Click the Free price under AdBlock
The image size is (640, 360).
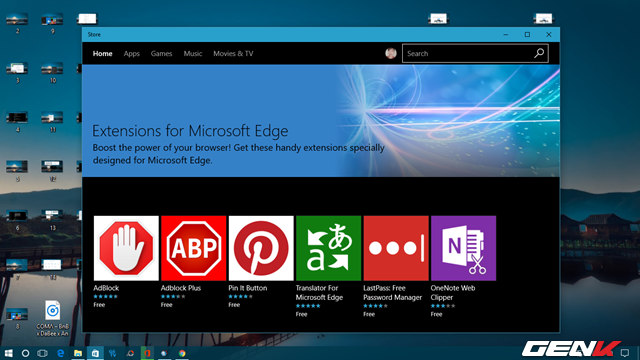[x=99, y=305]
